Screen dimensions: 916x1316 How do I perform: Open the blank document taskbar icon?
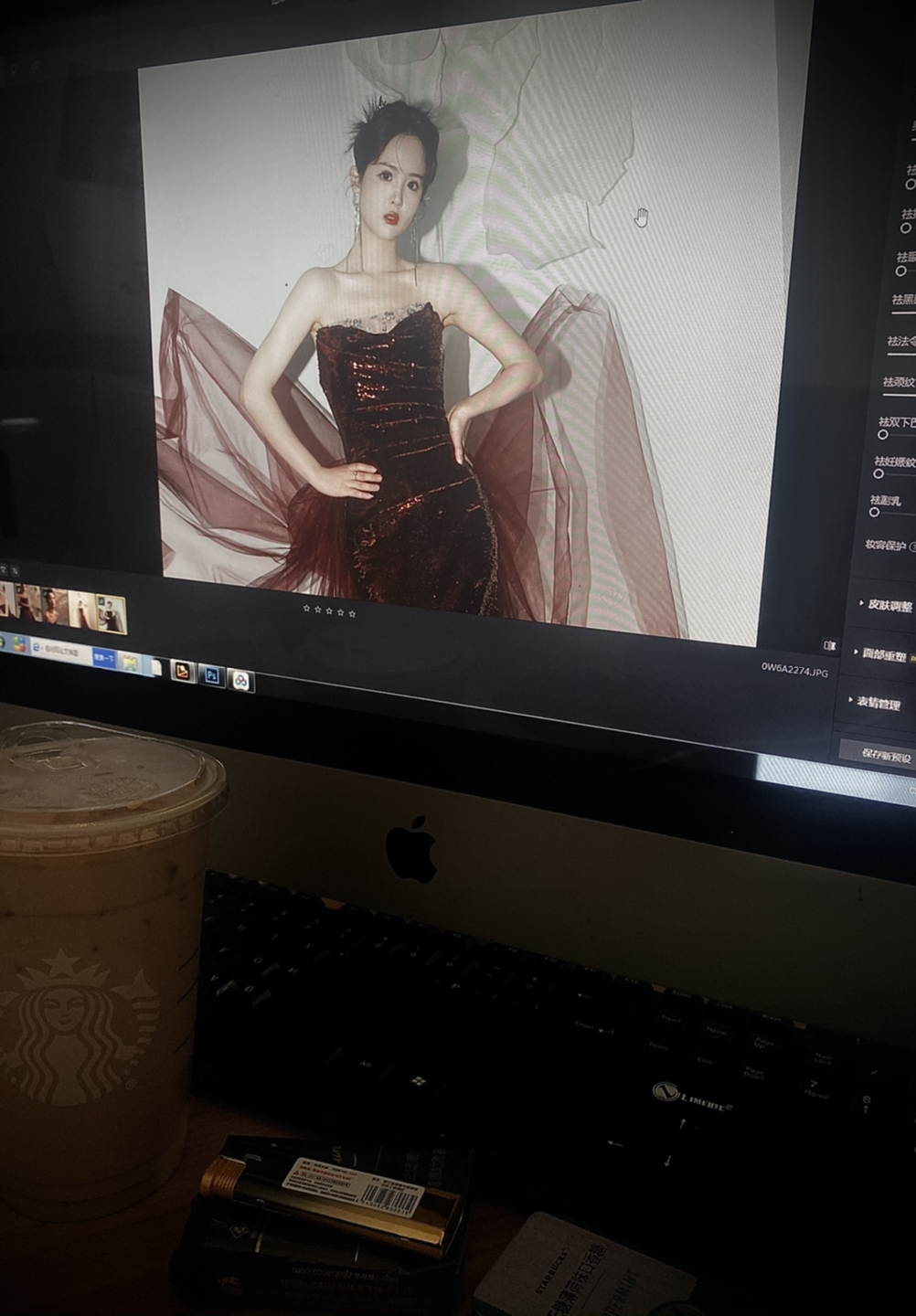pos(156,668)
